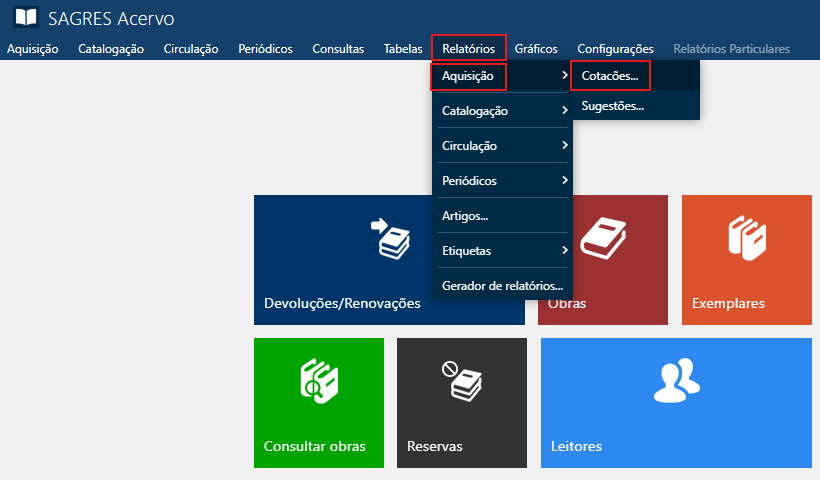Click the Relatórios Particulares menu item
Image resolution: width=820 pixels, height=480 pixels.
731,48
